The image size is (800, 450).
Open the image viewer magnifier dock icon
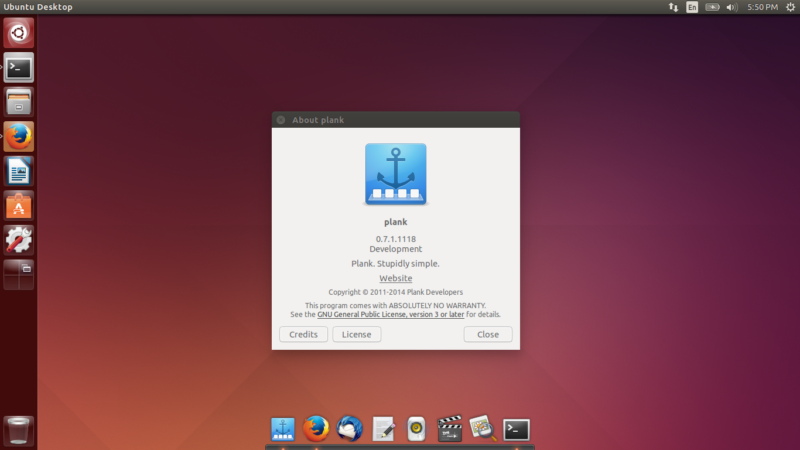483,429
